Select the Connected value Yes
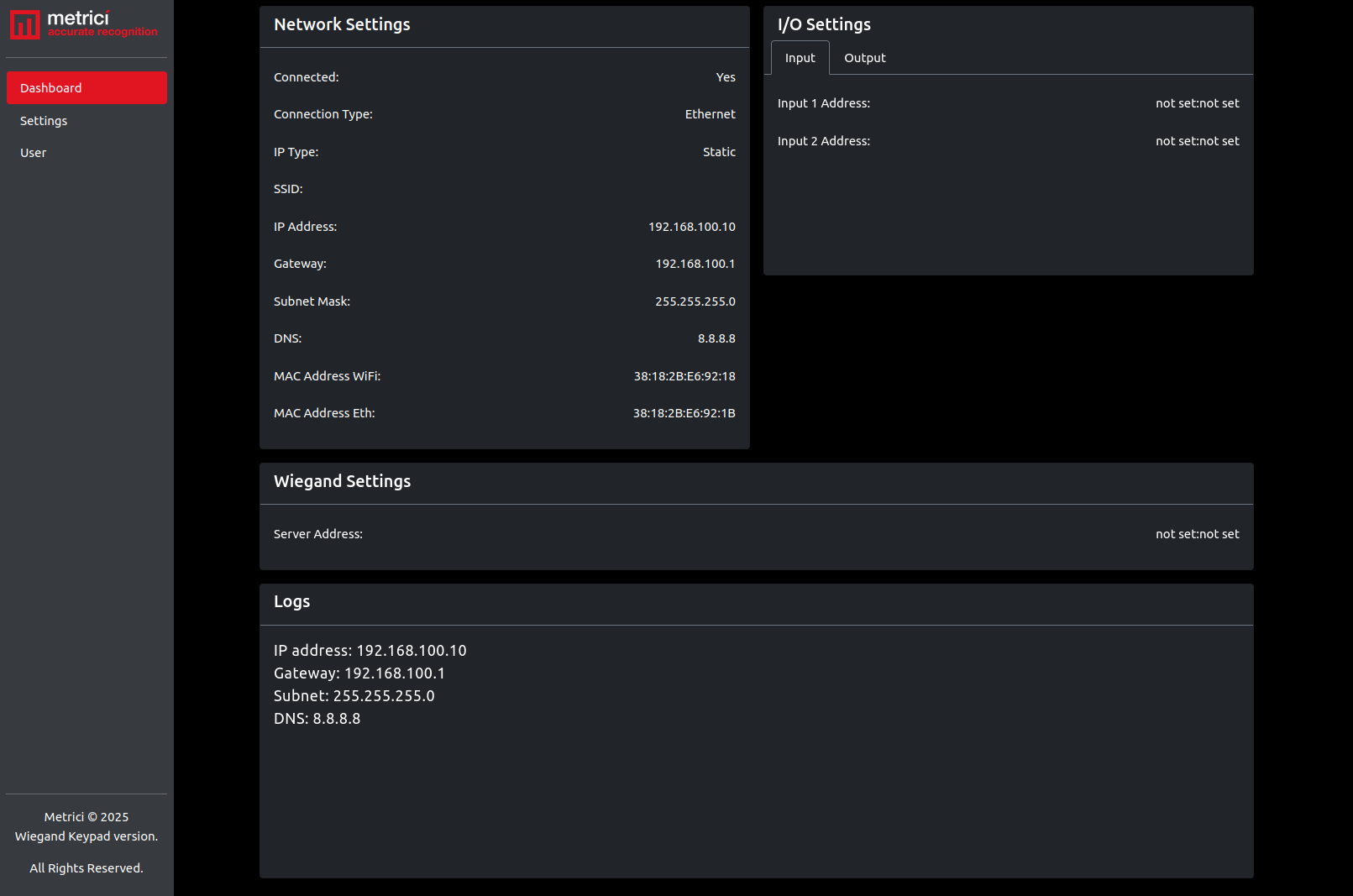Screen dimensions: 1353x896 click(x=726, y=77)
